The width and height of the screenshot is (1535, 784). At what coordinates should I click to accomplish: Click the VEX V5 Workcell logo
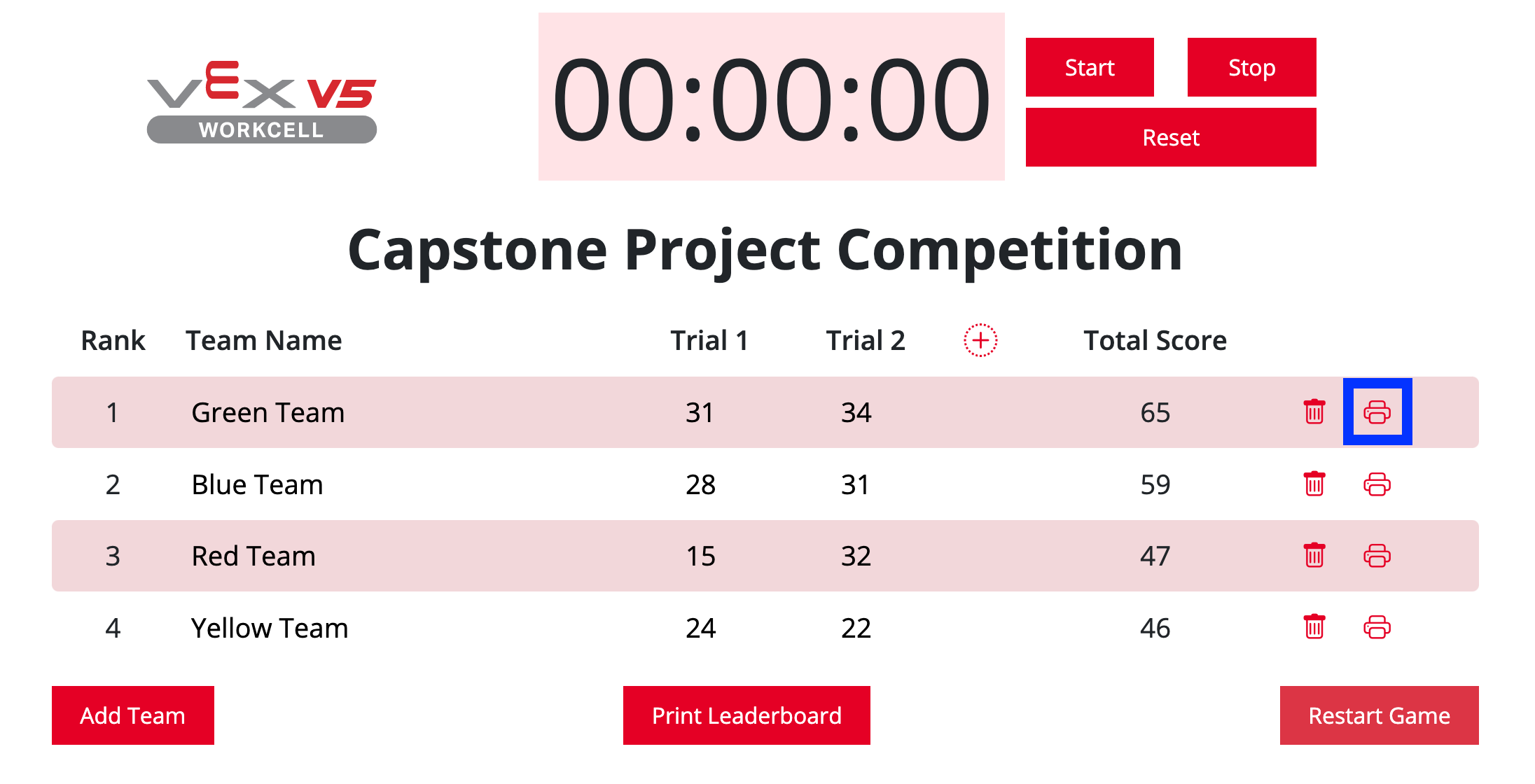262,102
